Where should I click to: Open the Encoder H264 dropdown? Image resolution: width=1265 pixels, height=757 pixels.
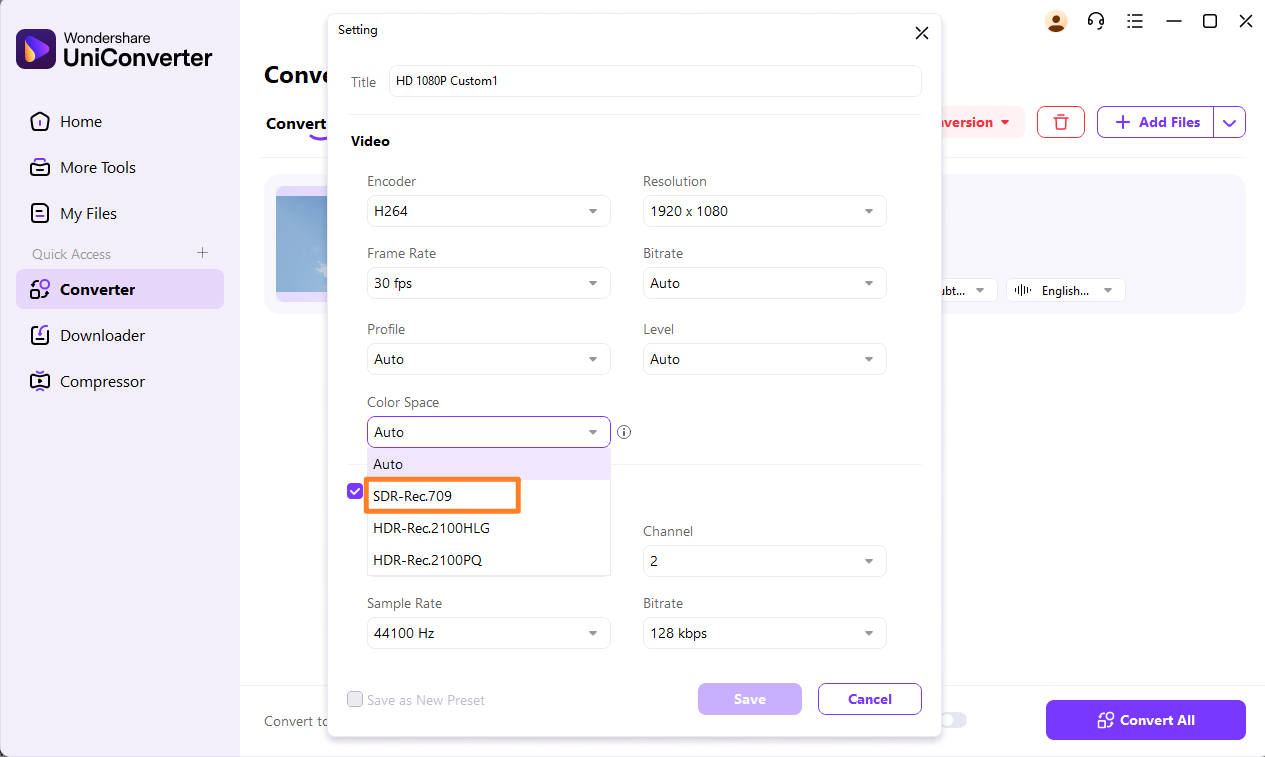[x=488, y=211]
